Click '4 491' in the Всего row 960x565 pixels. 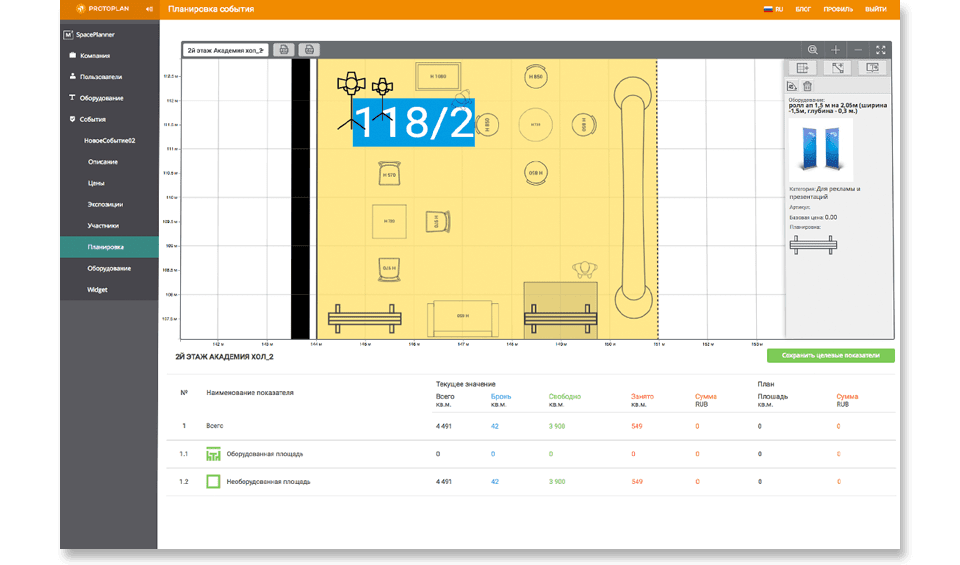point(444,426)
